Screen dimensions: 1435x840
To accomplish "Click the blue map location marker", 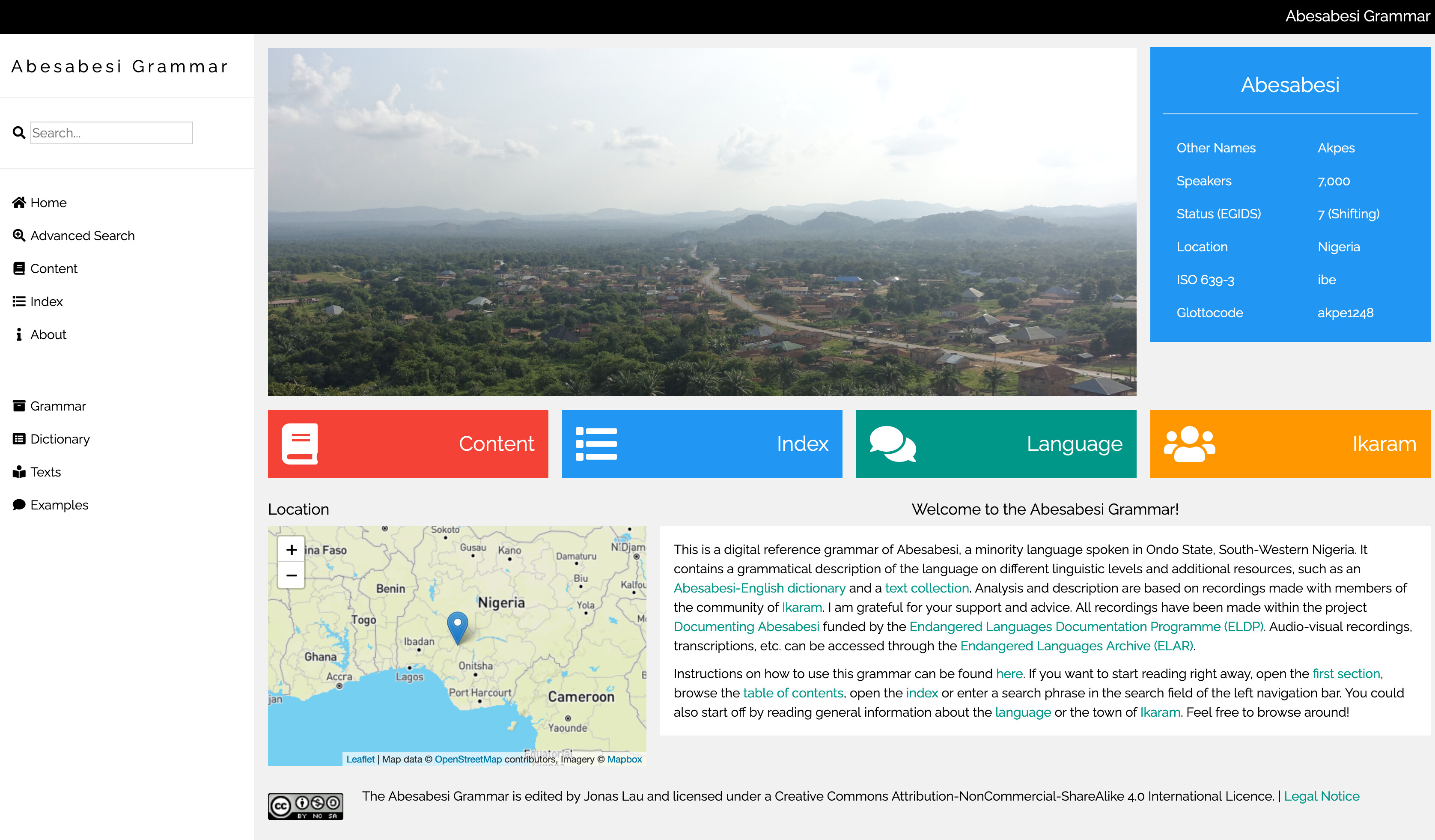I will (x=458, y=627).
